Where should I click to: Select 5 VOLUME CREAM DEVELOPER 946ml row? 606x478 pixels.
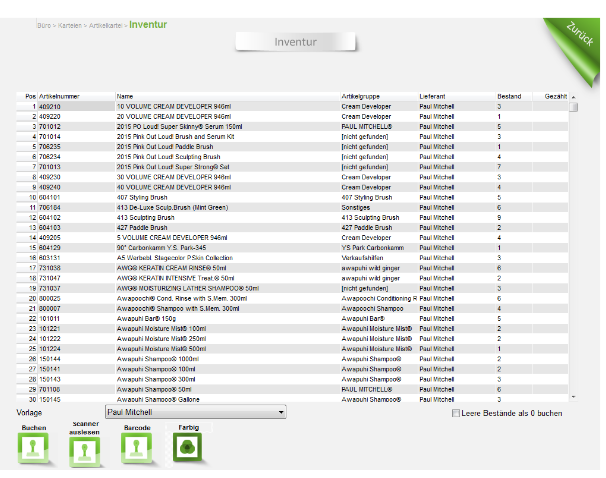point(292,237)
